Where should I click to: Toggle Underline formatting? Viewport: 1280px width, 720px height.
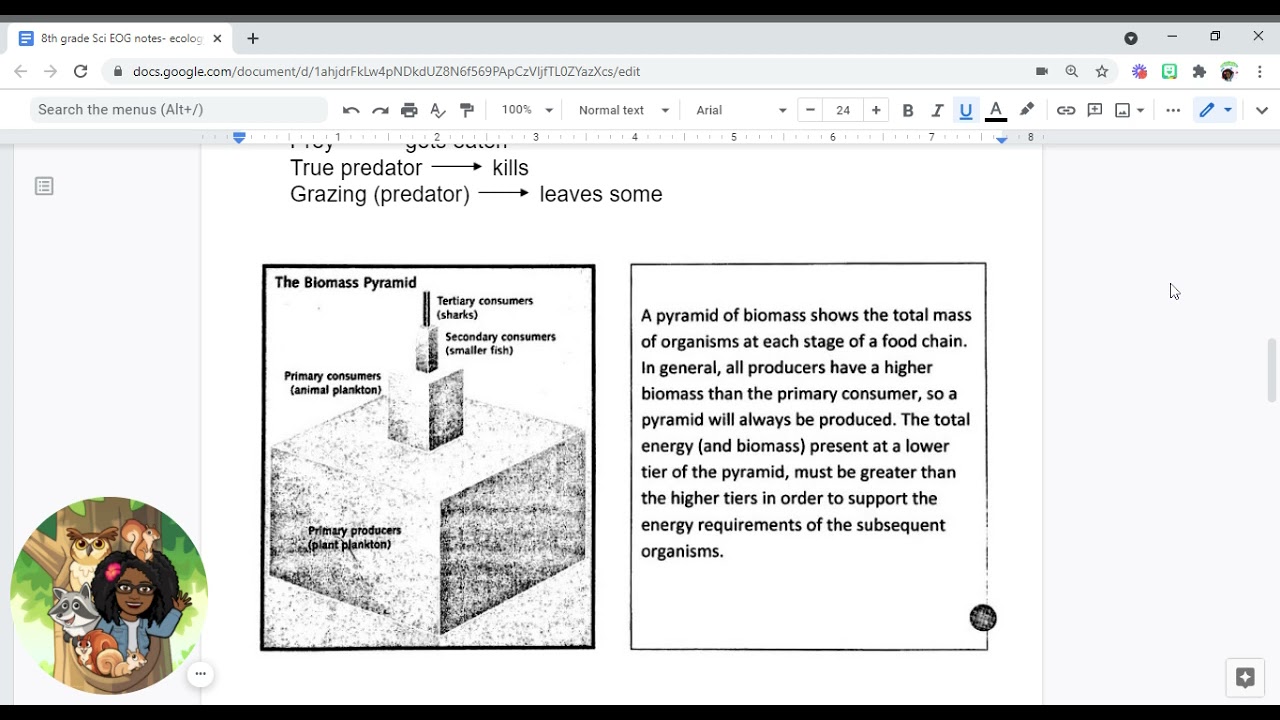(x=966, y=110)
